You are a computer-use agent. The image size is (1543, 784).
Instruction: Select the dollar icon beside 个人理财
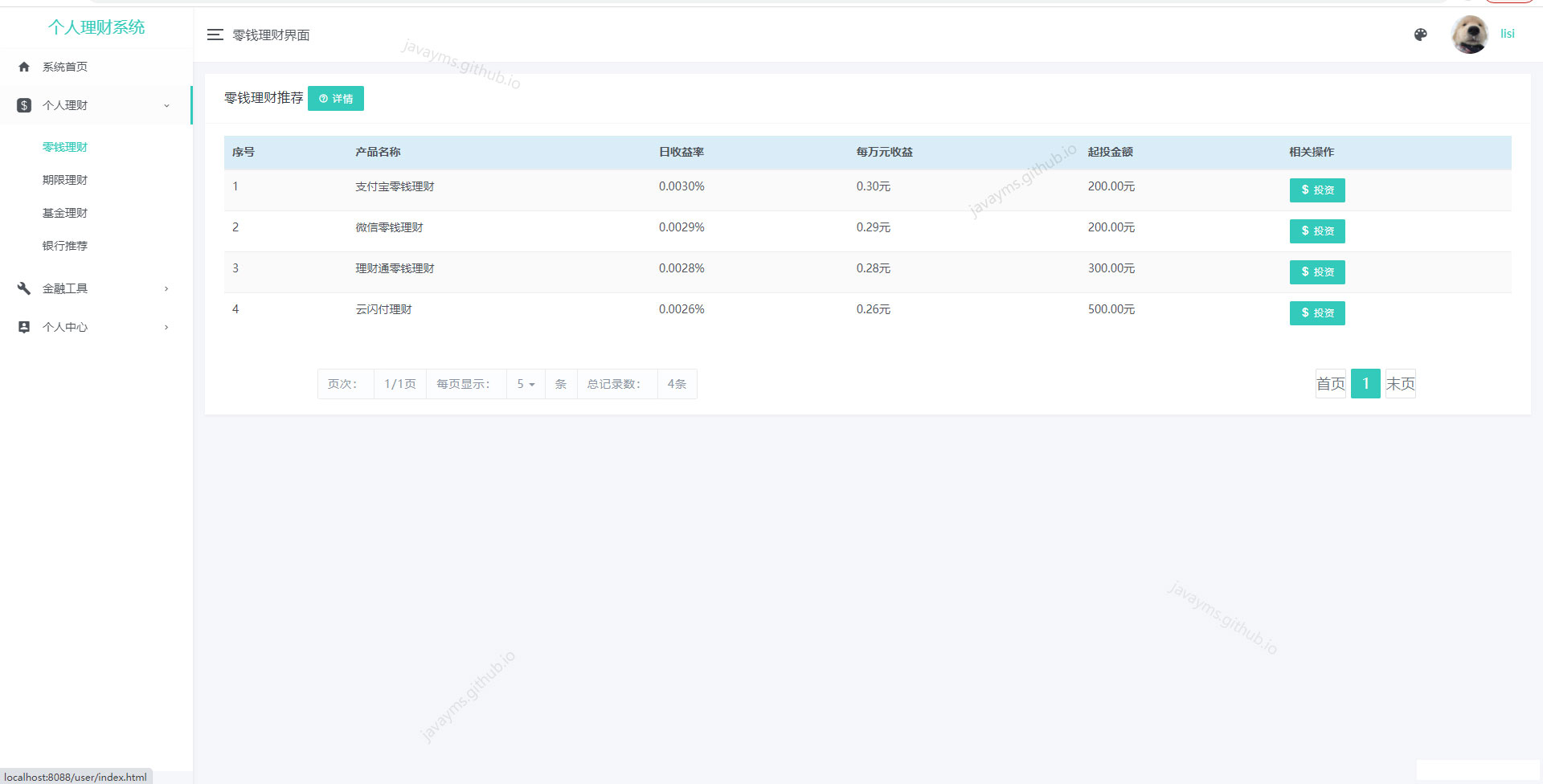pyautogui.click(x=24, y=105)
